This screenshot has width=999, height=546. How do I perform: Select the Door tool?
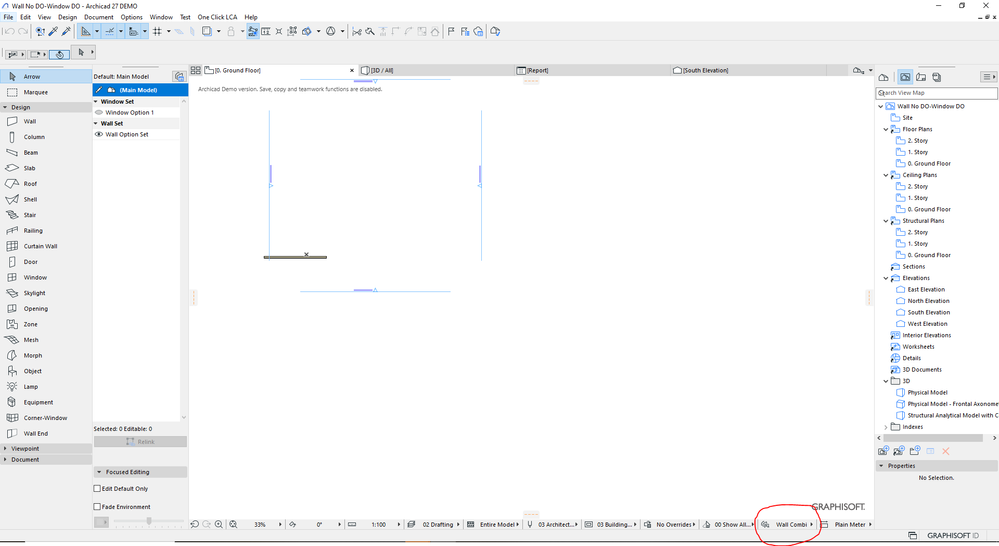(46, 262)
